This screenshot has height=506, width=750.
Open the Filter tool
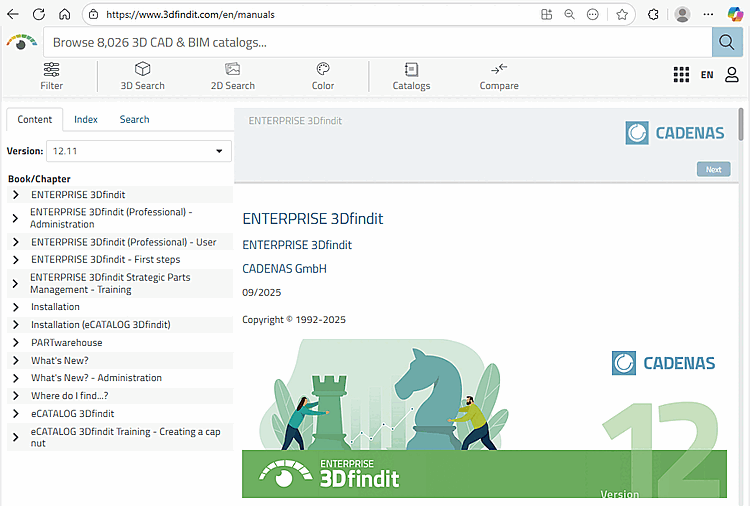(x=51, y=77)
